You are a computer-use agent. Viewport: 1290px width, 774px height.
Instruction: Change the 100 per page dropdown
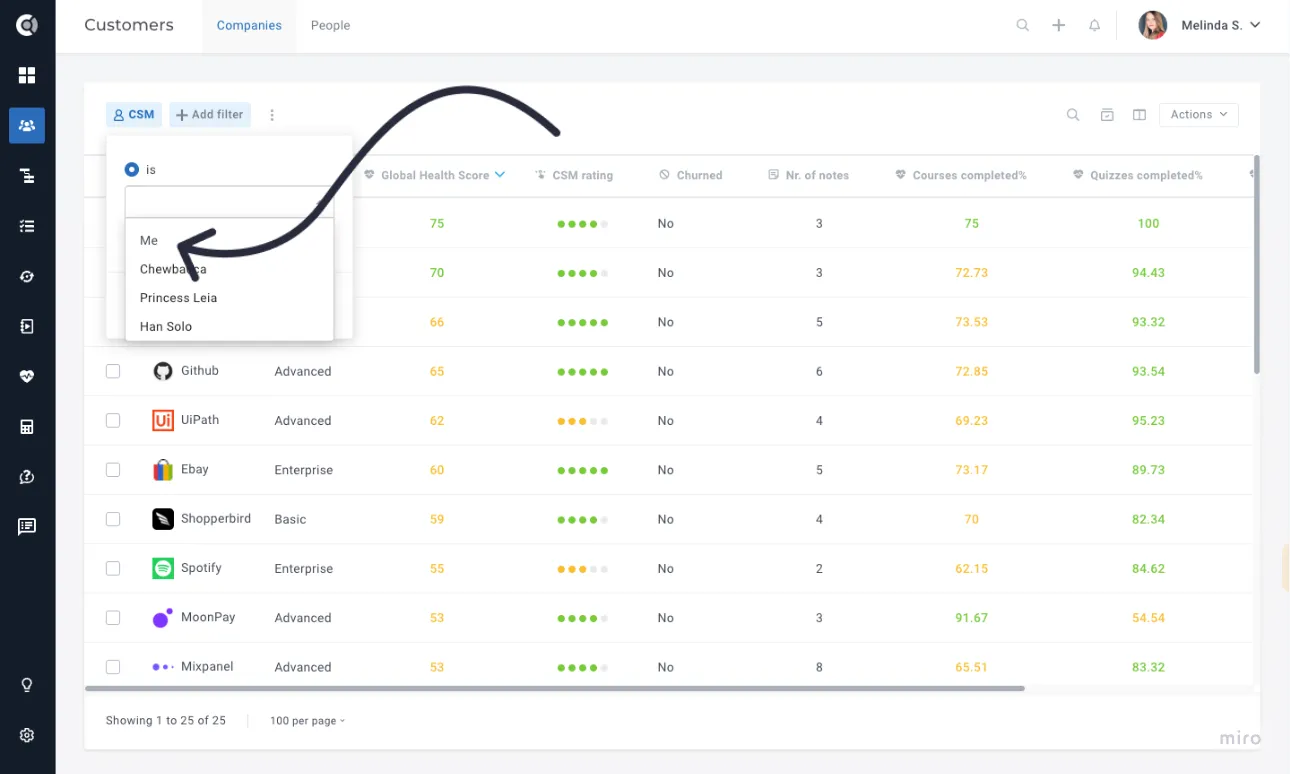[307, 721]
